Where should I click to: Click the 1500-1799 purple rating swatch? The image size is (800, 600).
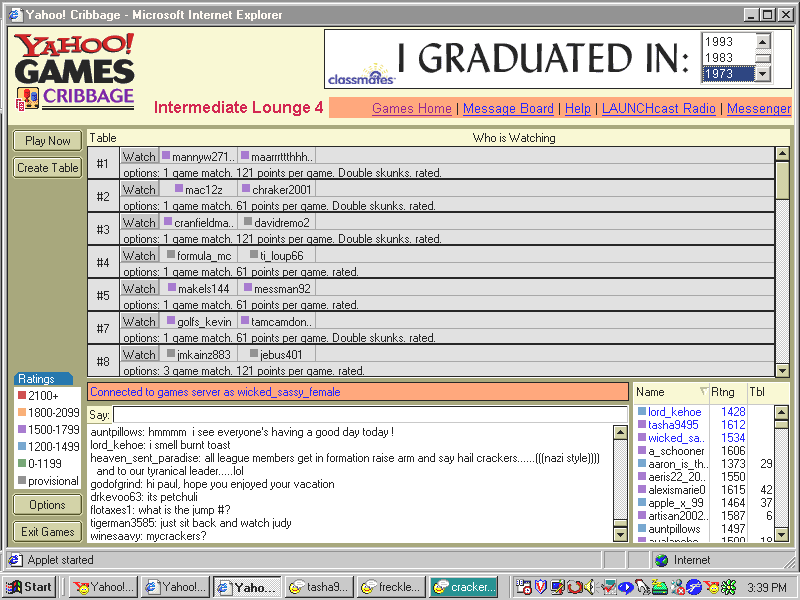[x=22, y=429]
